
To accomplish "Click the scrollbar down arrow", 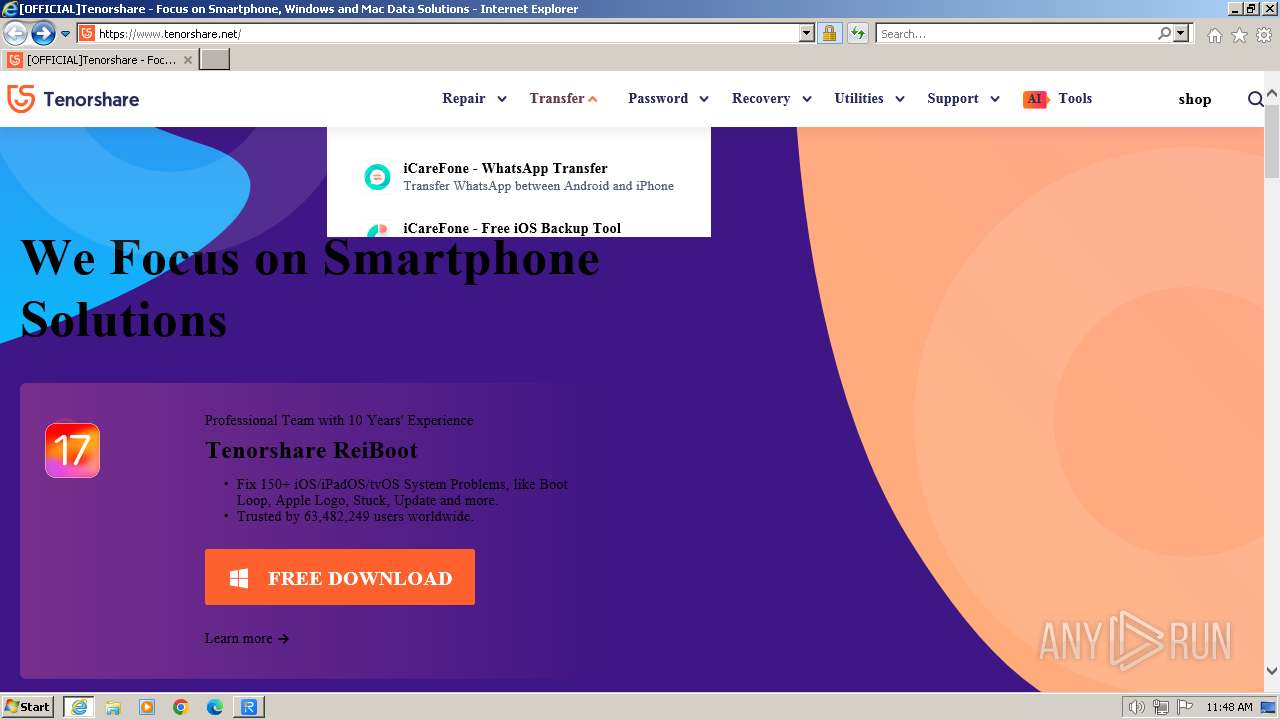I will point(1271,671).
